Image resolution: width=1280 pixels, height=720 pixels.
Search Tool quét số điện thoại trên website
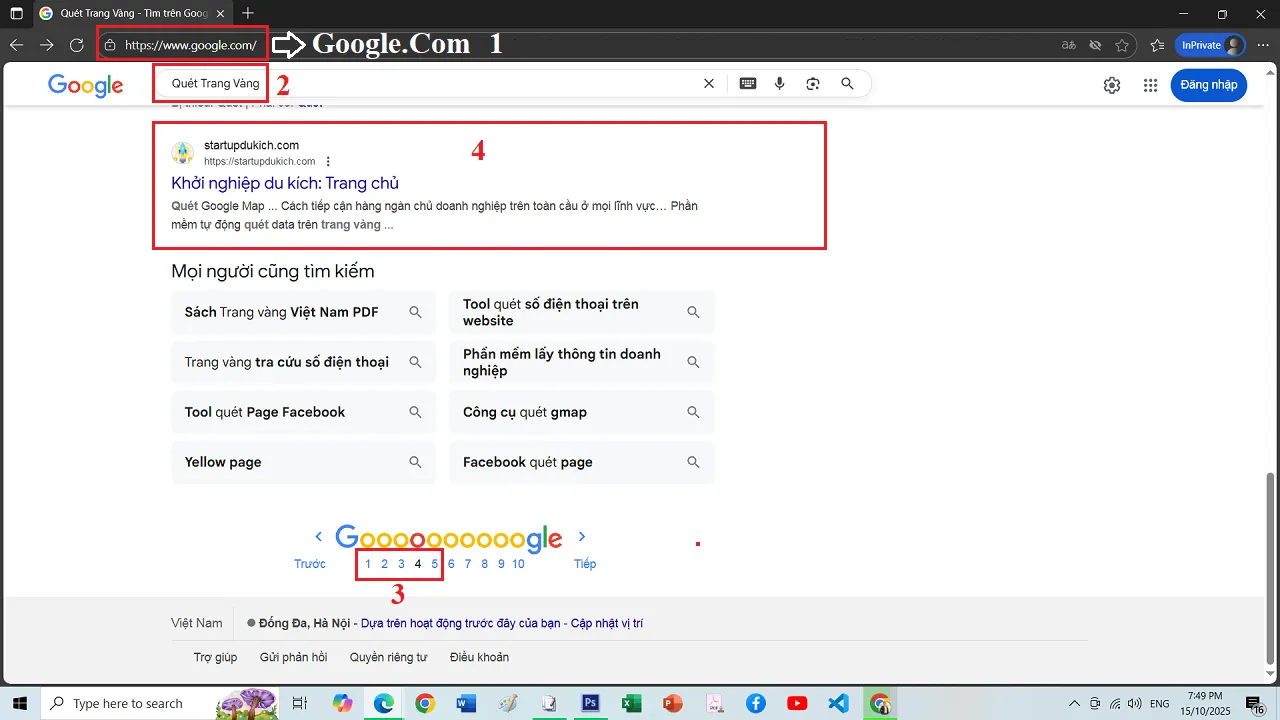point(582,312)
